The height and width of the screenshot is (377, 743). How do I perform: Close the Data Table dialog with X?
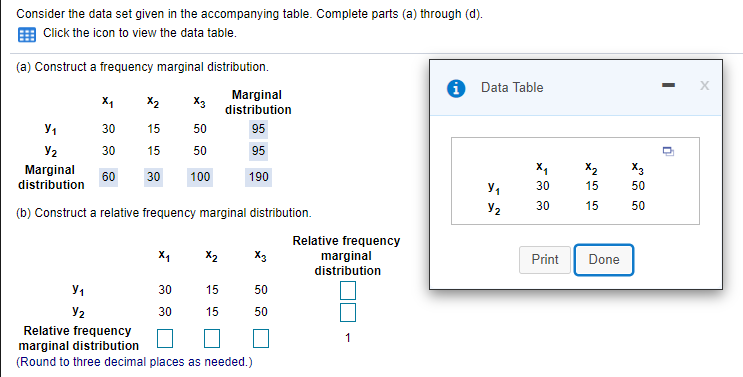point(705,85)
